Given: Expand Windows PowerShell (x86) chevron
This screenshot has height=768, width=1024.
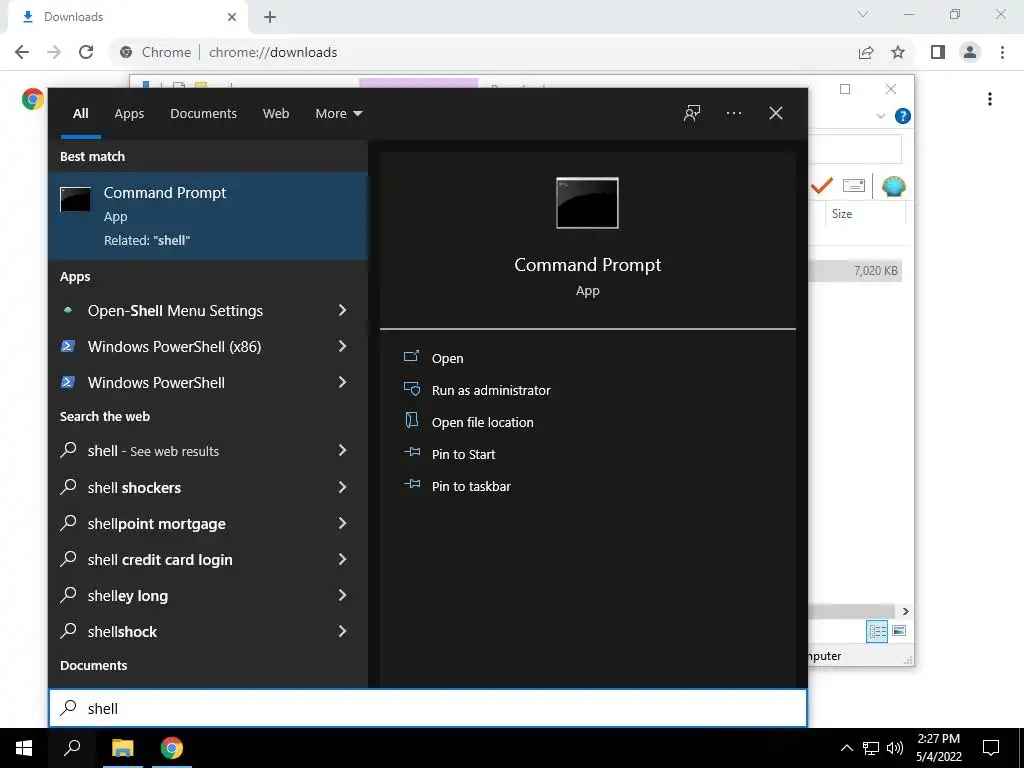Looking at the screenshot, I should (x=342, y=346).
